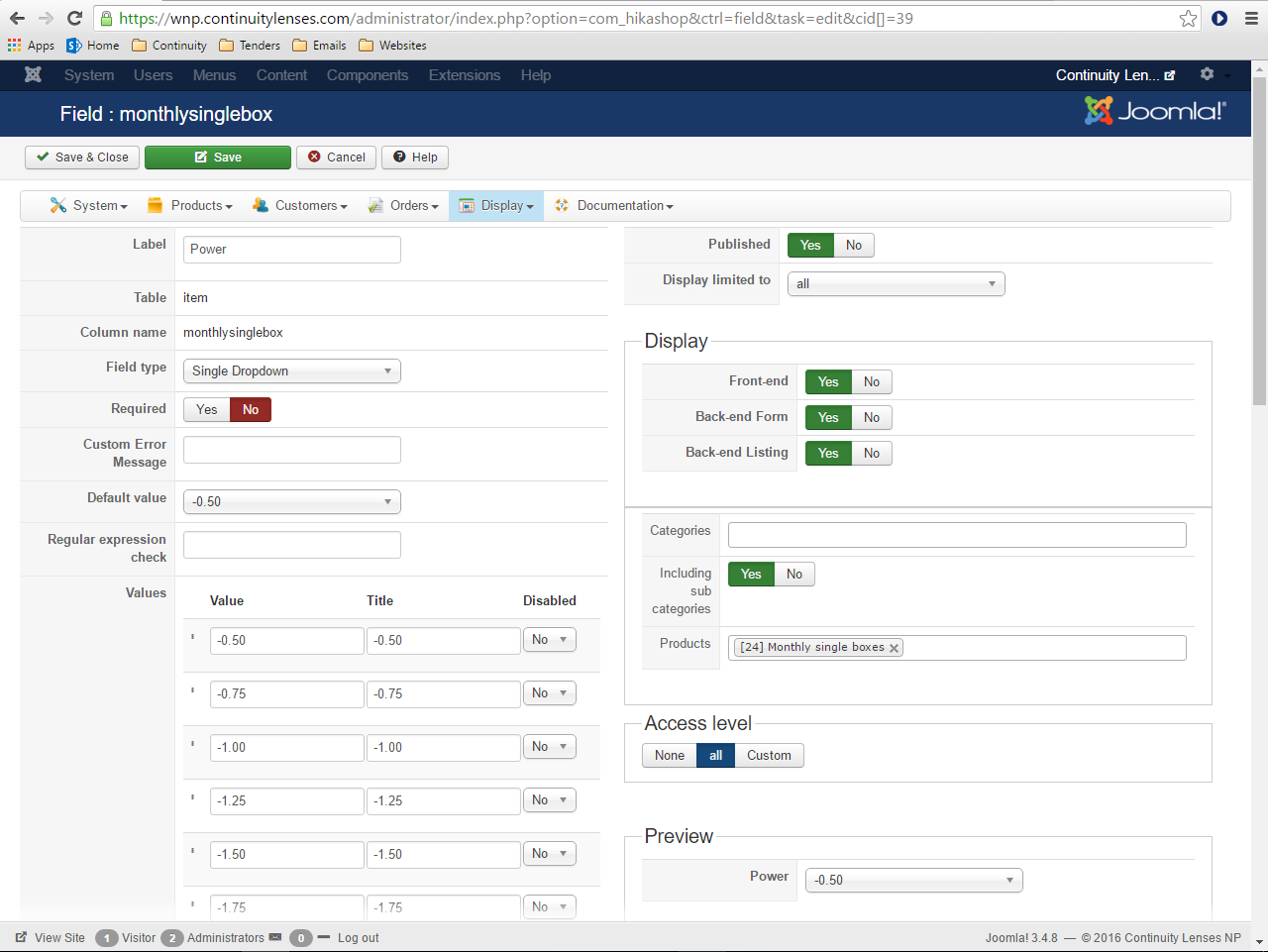Set Required to No
Image resolution: width=1268 pixels, height=952 pixels.
251,409
